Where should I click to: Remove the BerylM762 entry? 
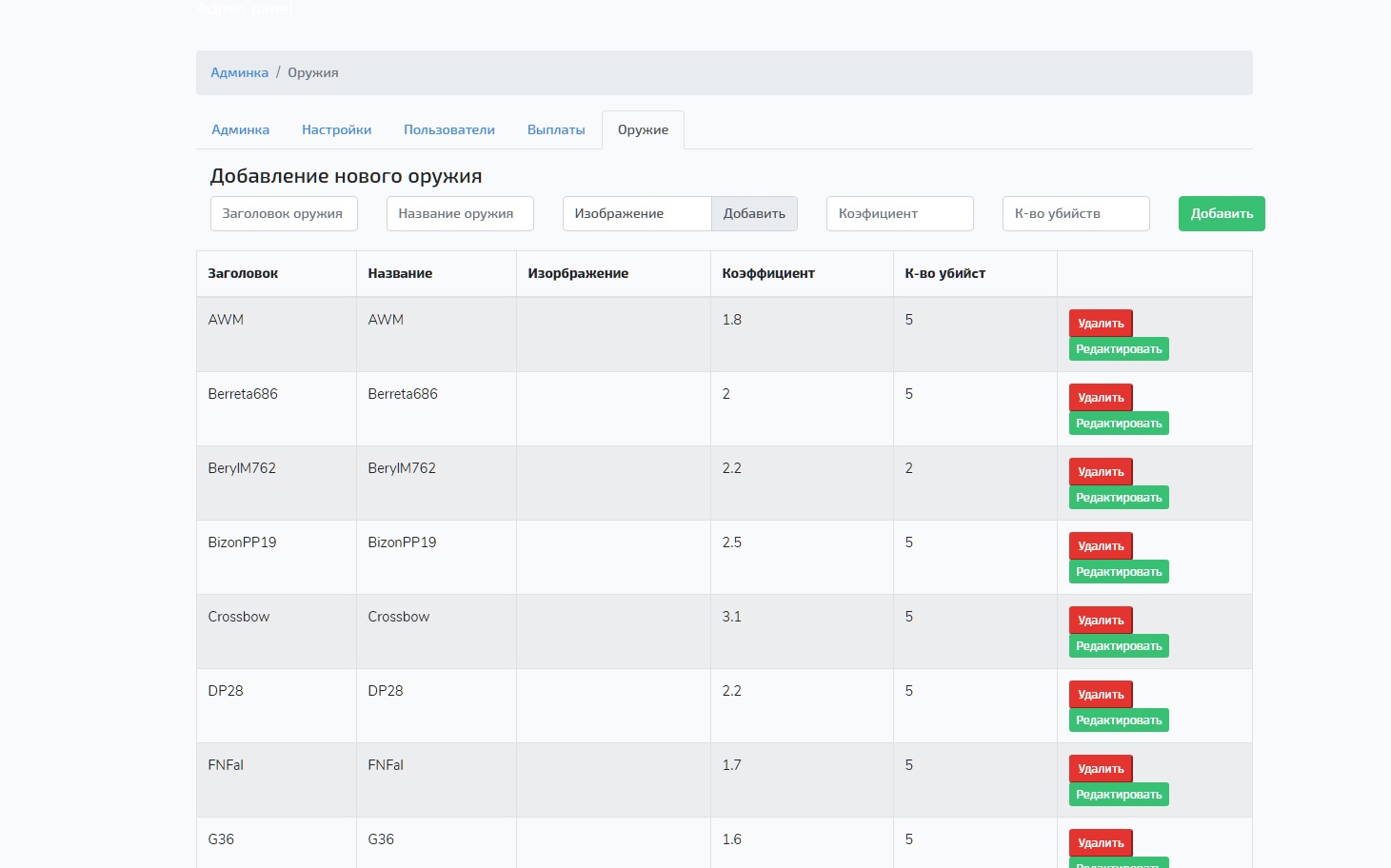(1101, 472)
